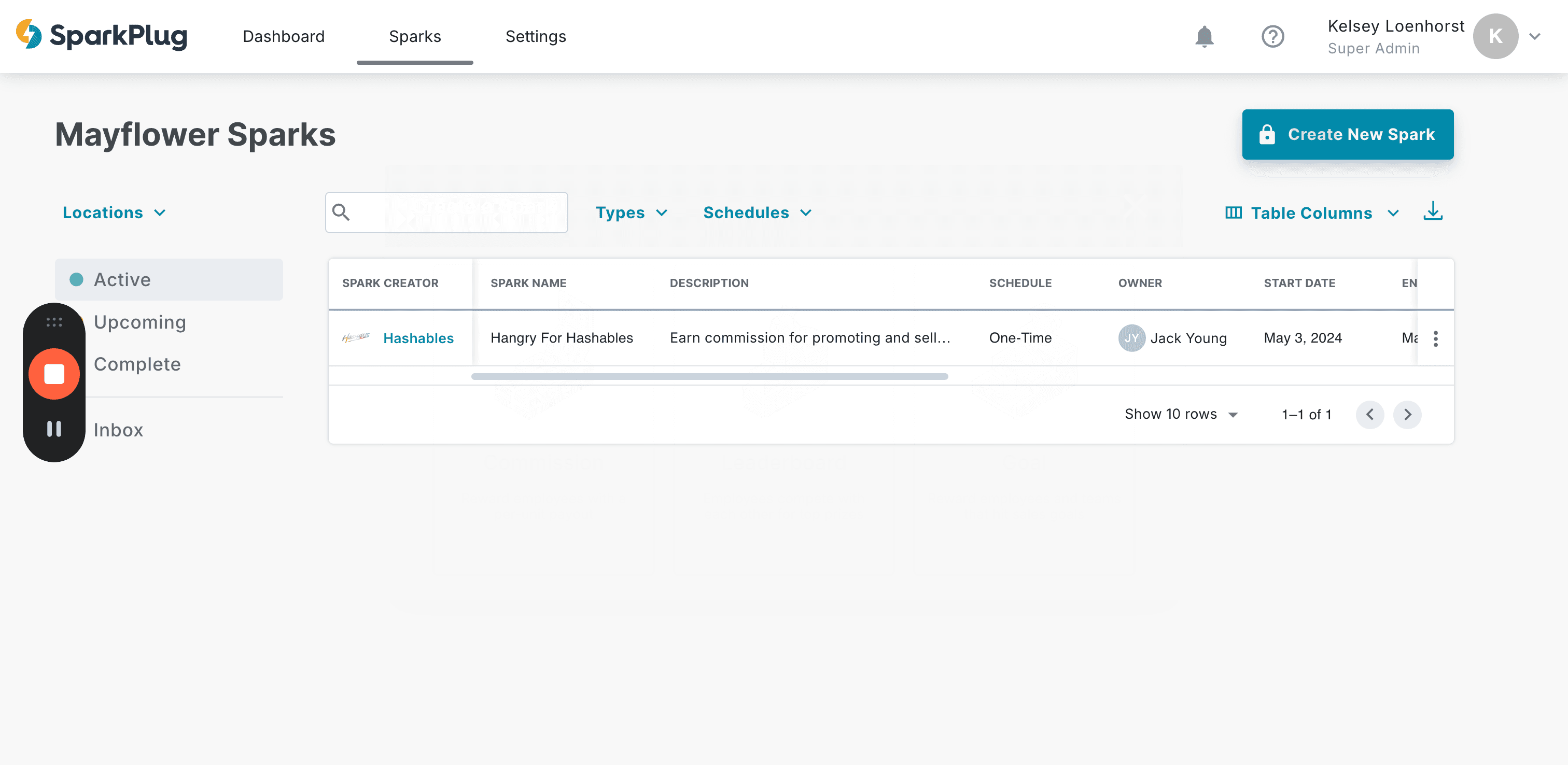Switch to the Dashboard tab
Viewport: 1568px width, 765px height.
284,36
